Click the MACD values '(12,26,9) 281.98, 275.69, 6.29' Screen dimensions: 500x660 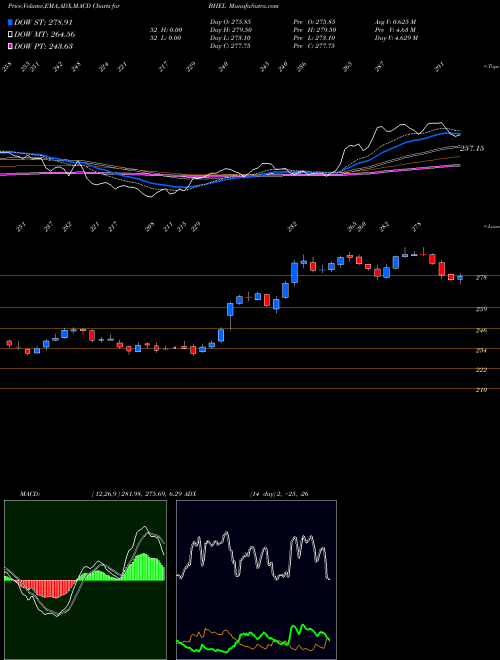[x=136, y=494]
